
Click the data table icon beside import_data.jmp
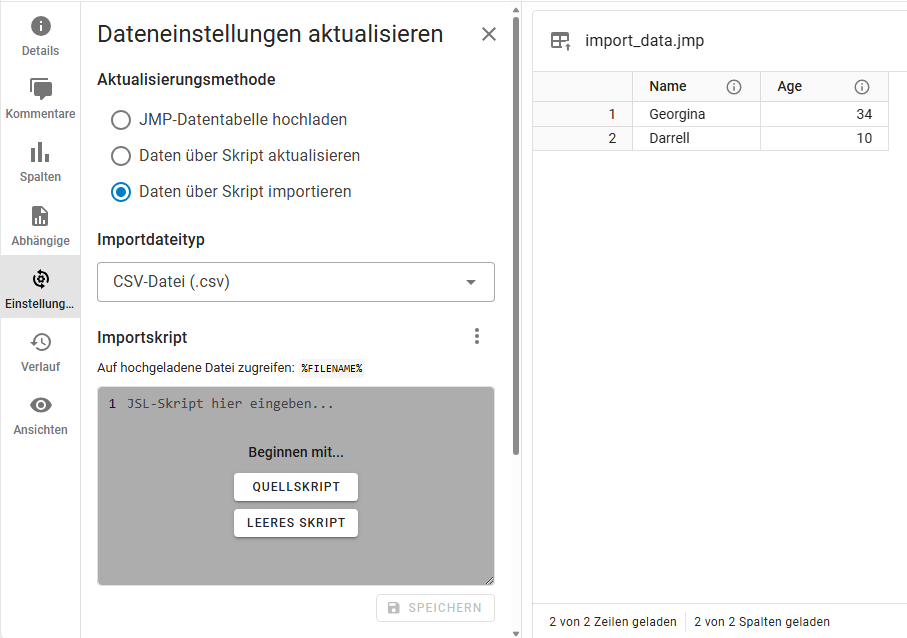560,41
